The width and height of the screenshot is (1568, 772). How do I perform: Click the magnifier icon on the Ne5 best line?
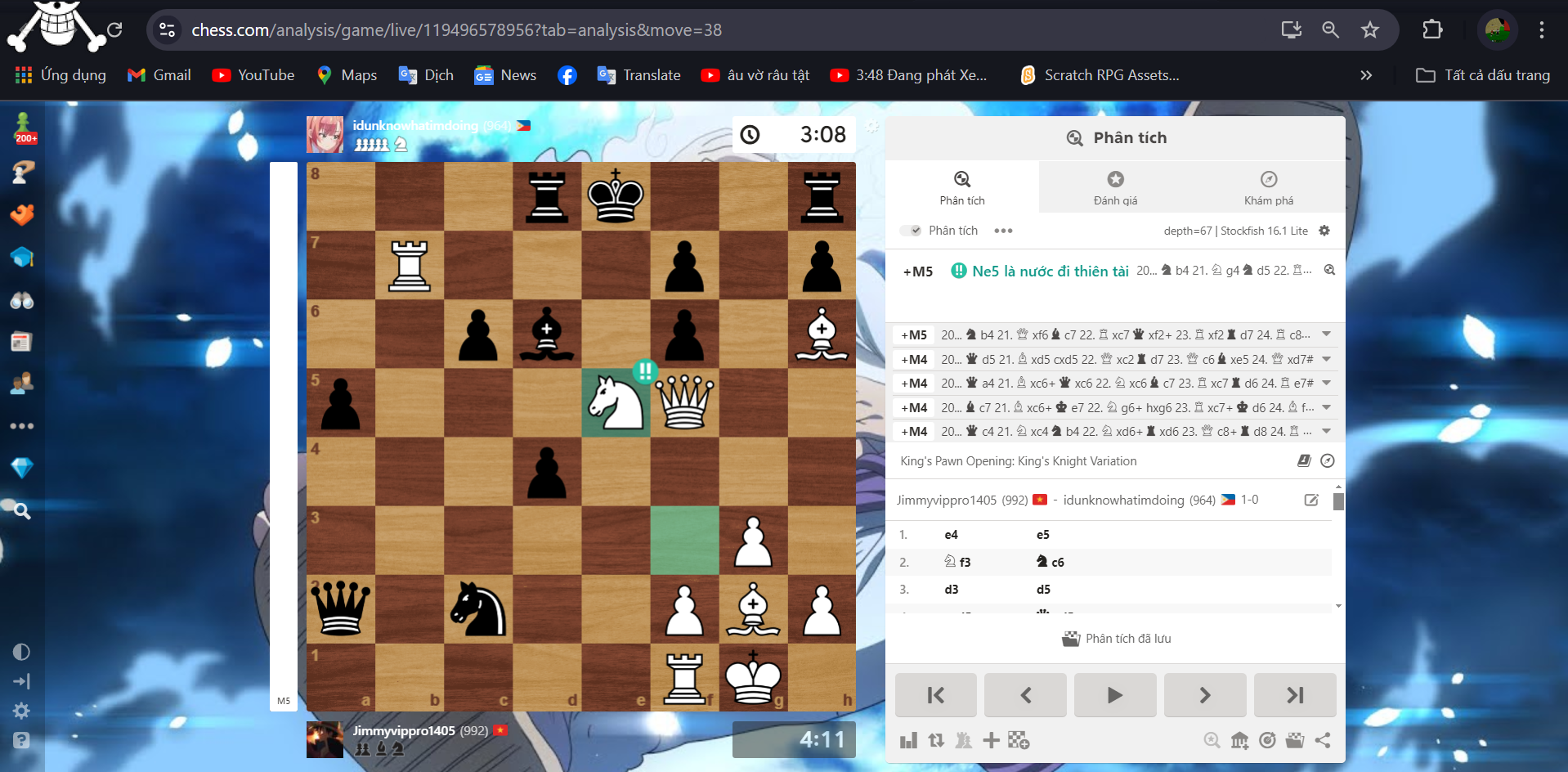coord(1329,270)
